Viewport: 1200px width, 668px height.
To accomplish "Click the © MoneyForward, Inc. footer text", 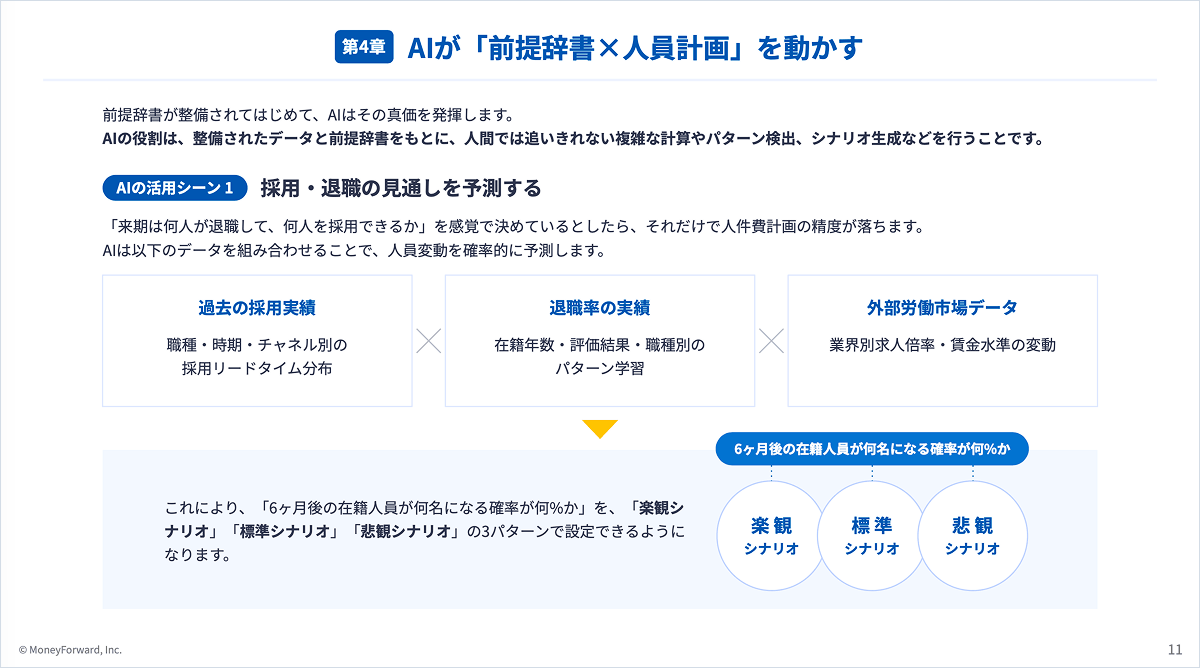I will click(70, 650).
